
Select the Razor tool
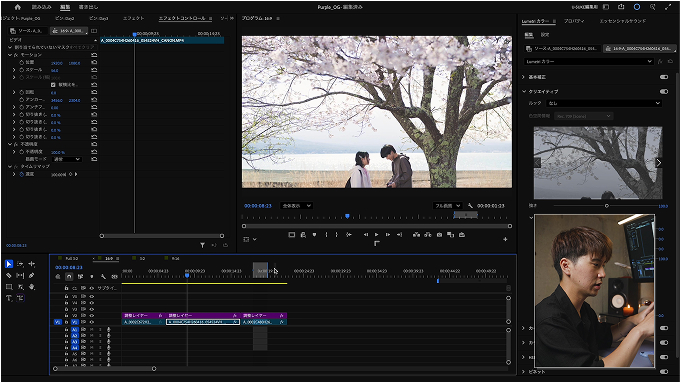tap(9, 275)
